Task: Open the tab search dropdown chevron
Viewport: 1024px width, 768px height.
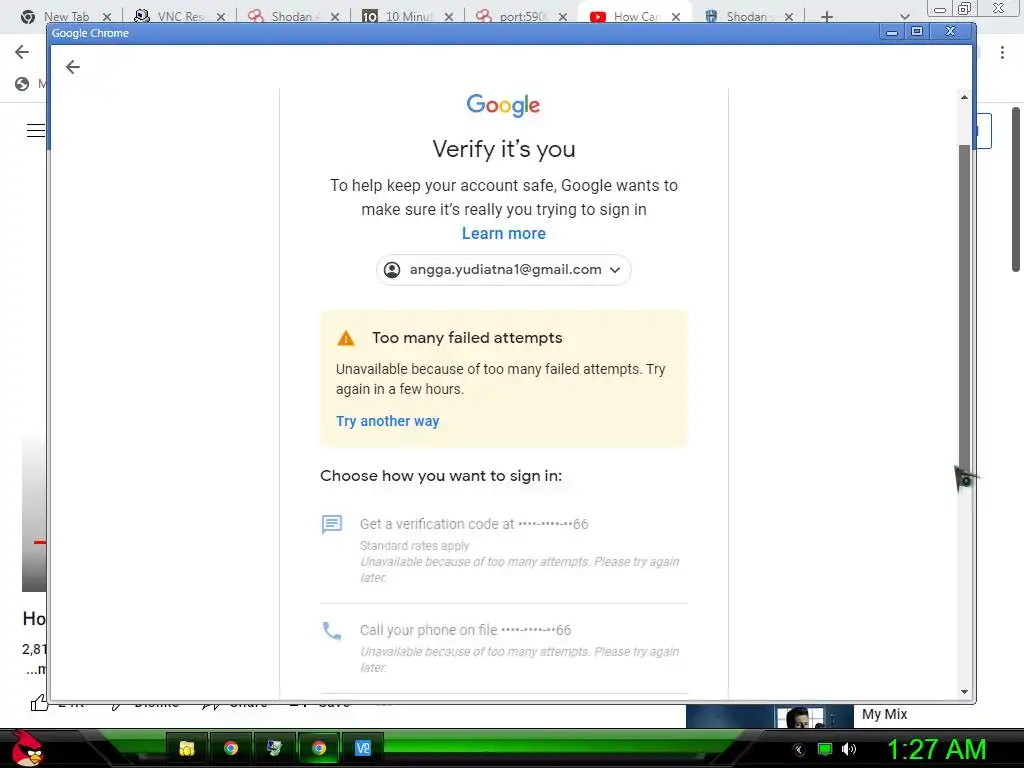Action: pos(904,17)
